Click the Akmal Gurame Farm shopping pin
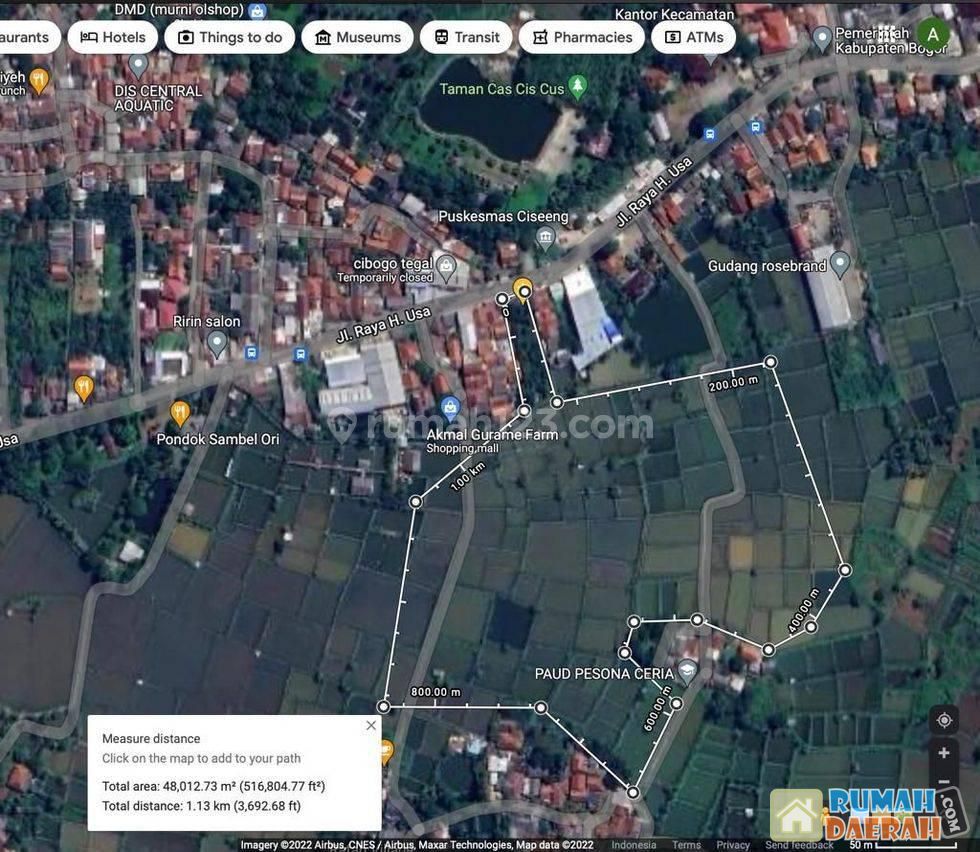The width and height of the screenshot is (980, 852). pyautogui.click(x=450, y=408)
